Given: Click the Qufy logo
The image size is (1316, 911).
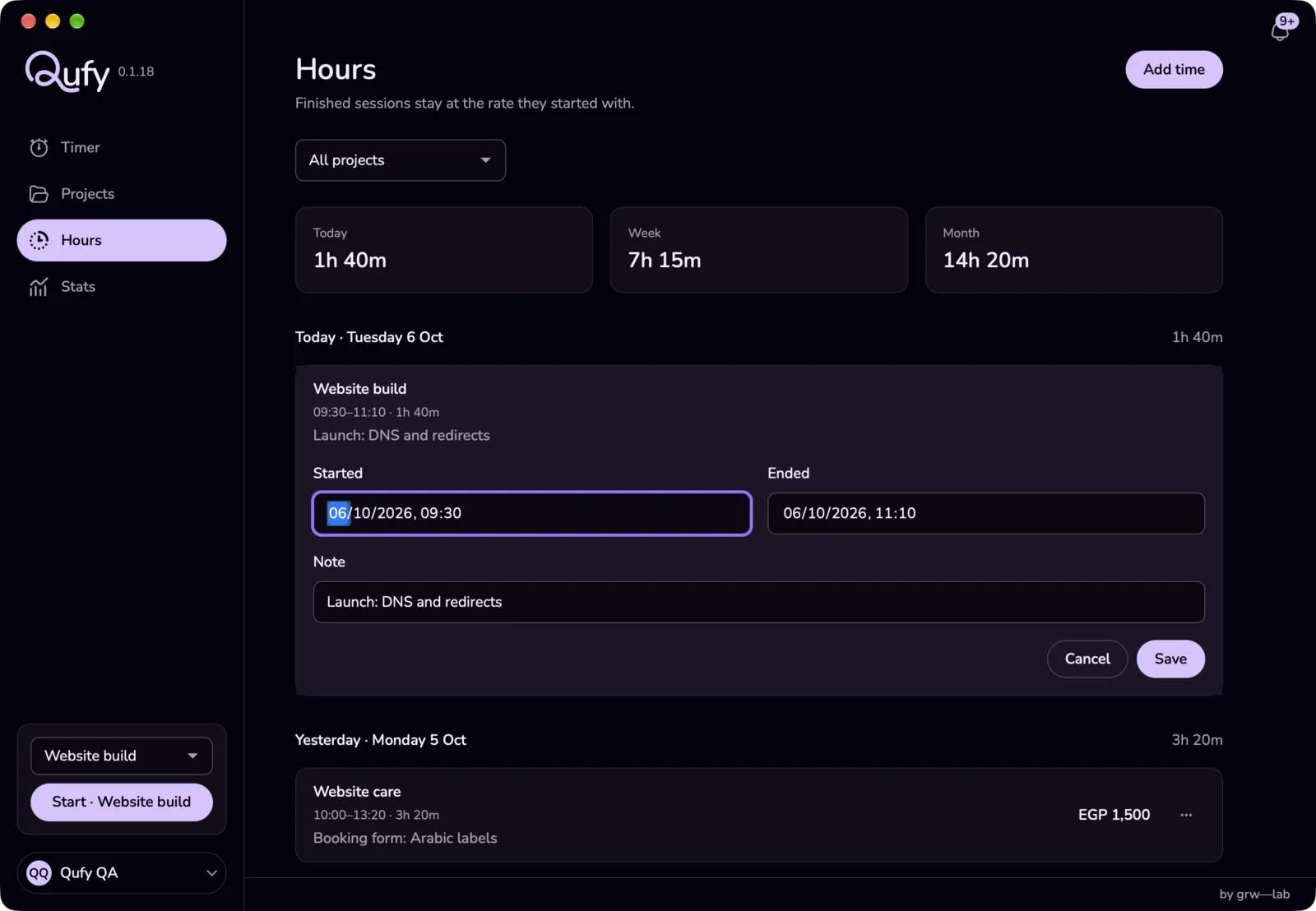Looking at the screenshot, I should pos(67,71).
